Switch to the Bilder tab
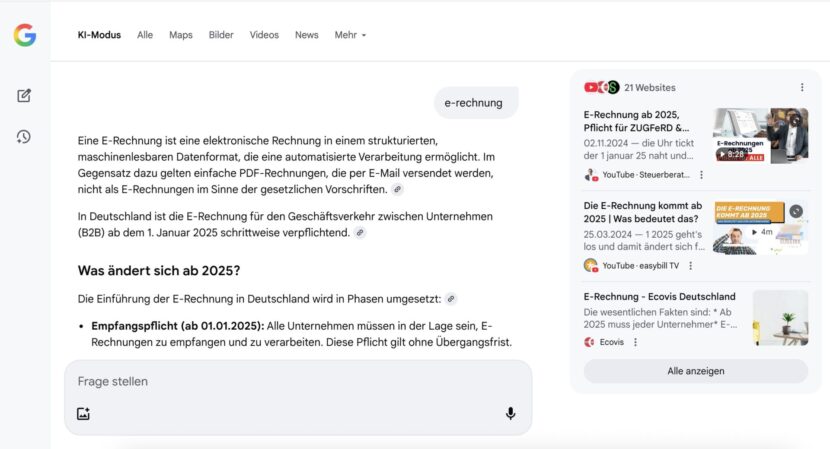Image resolution: width=830 pixels, height=449 pixels. (x=221, y=35)
